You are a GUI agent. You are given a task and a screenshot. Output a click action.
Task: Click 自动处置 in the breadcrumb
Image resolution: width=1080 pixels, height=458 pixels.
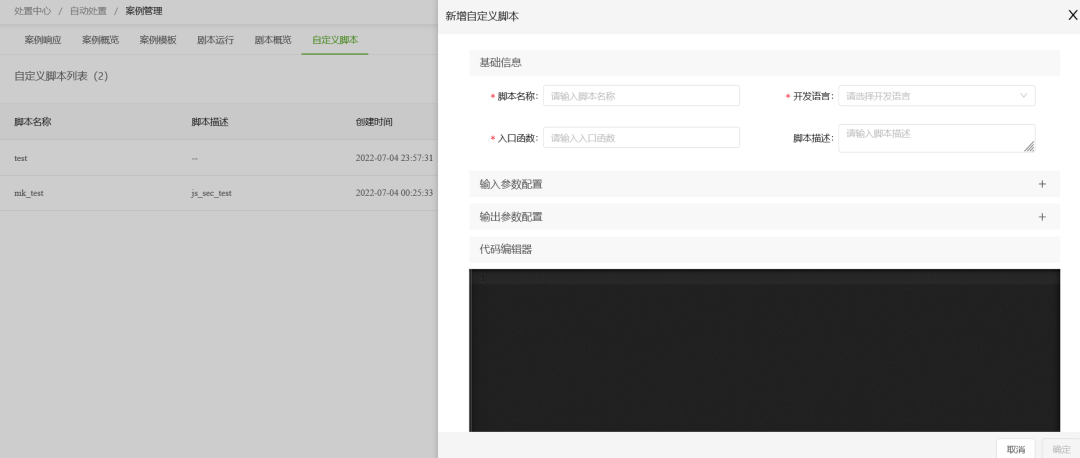pos(88,11)
